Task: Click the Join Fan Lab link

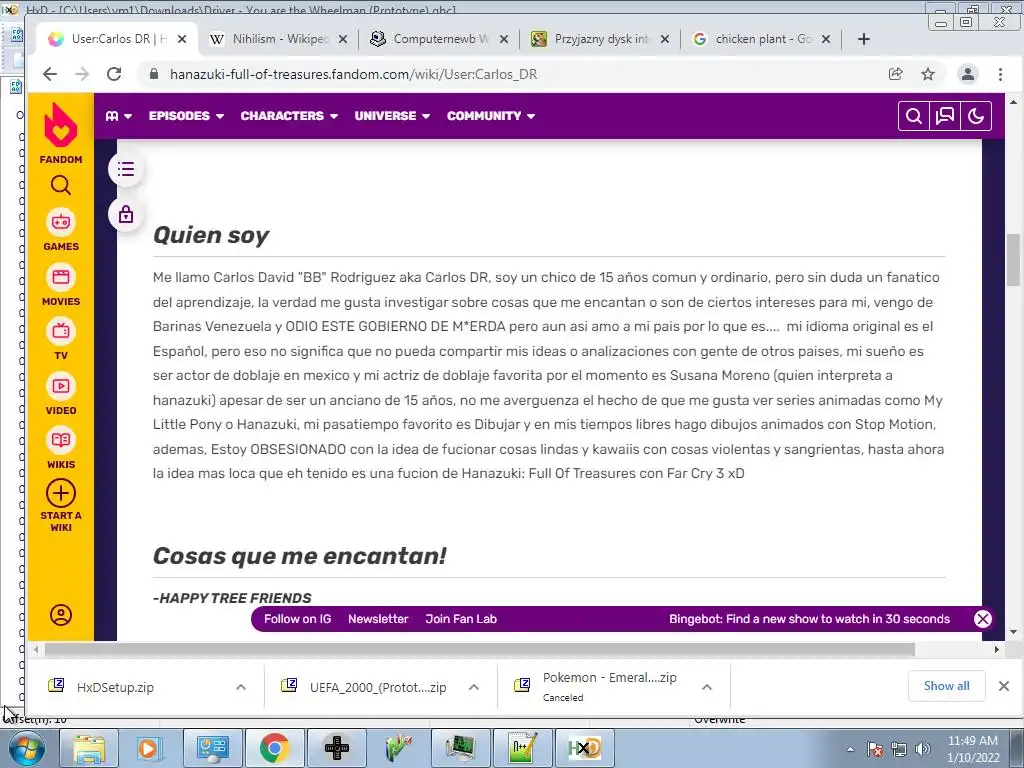Action: coord(461,619)
